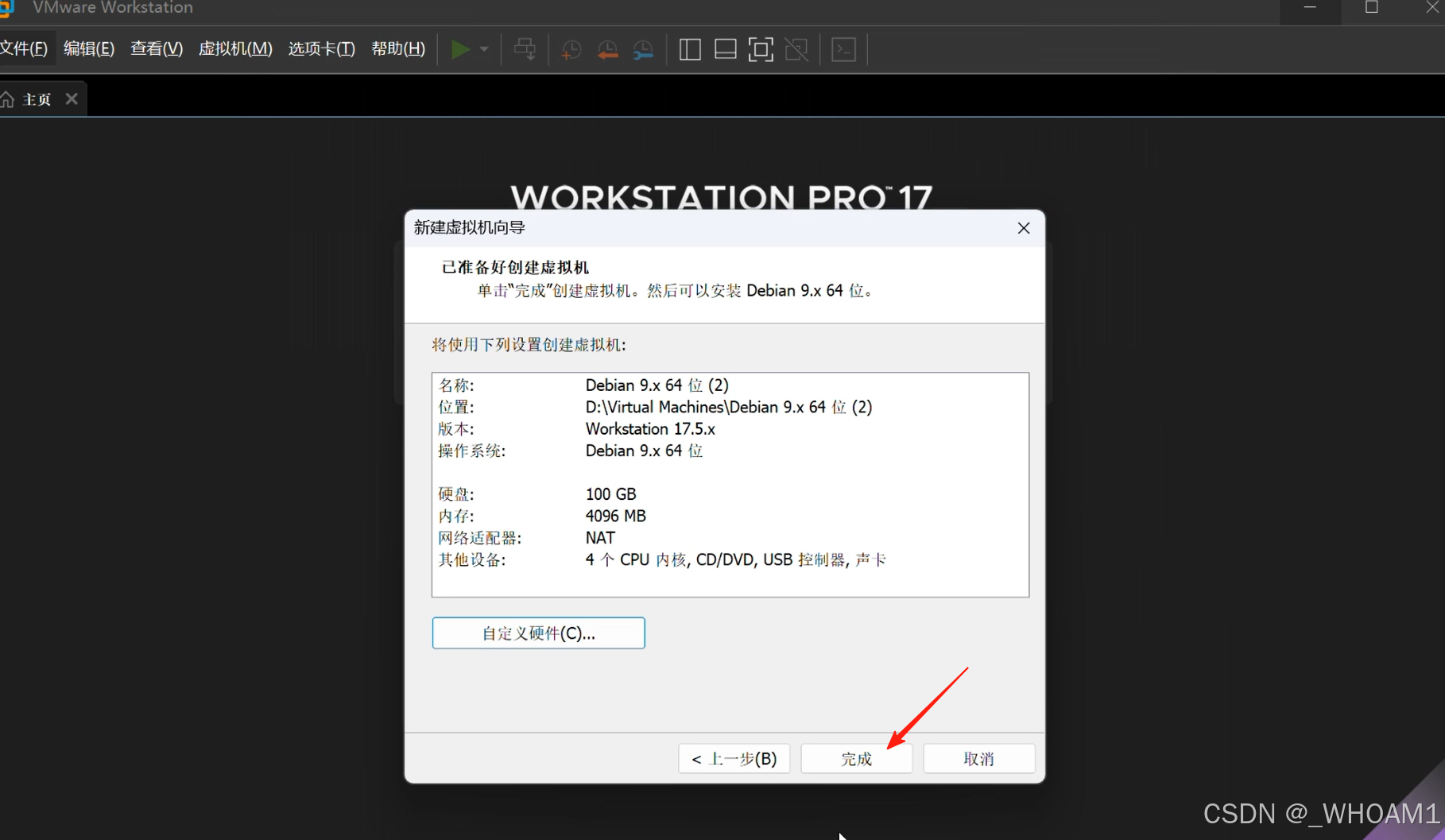Image resolution: width=1445 pixels, height=840 pixels.
Task: Take a snapshot with the clock-plus icon
Action: pyautogui.click(x=571, y=50)
